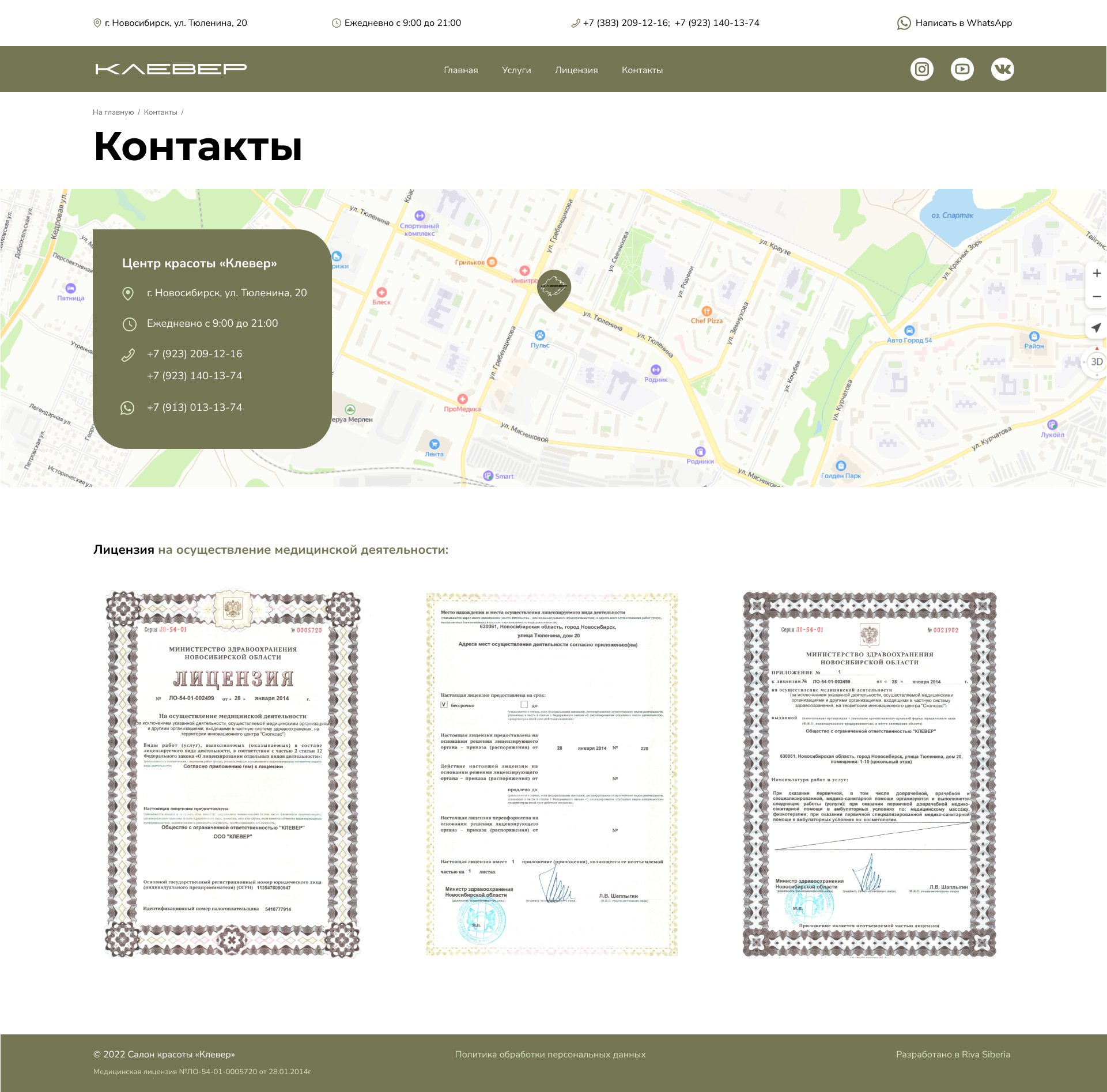Click the Клевер logo in the header

click(171, 69)
